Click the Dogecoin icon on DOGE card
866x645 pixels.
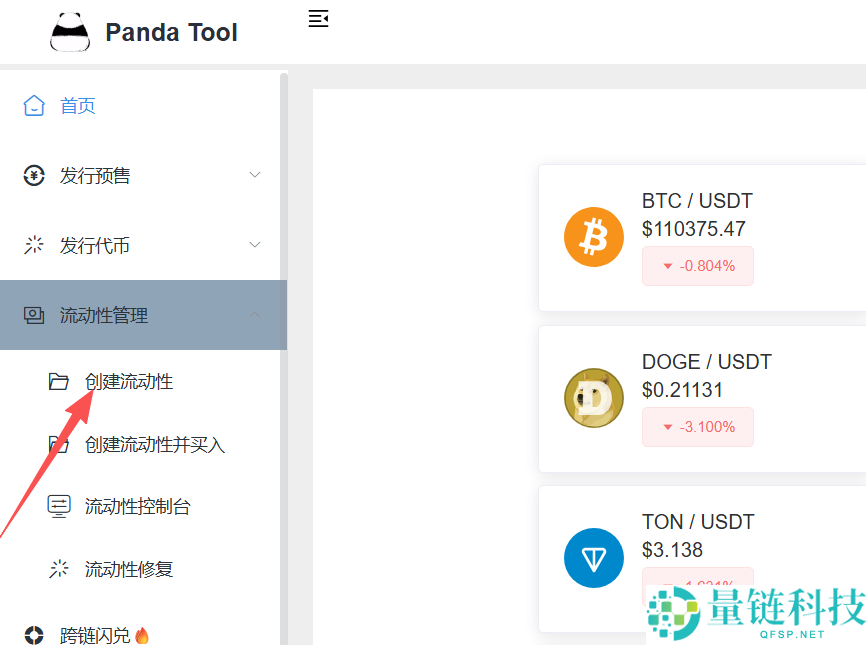point(594,398)
